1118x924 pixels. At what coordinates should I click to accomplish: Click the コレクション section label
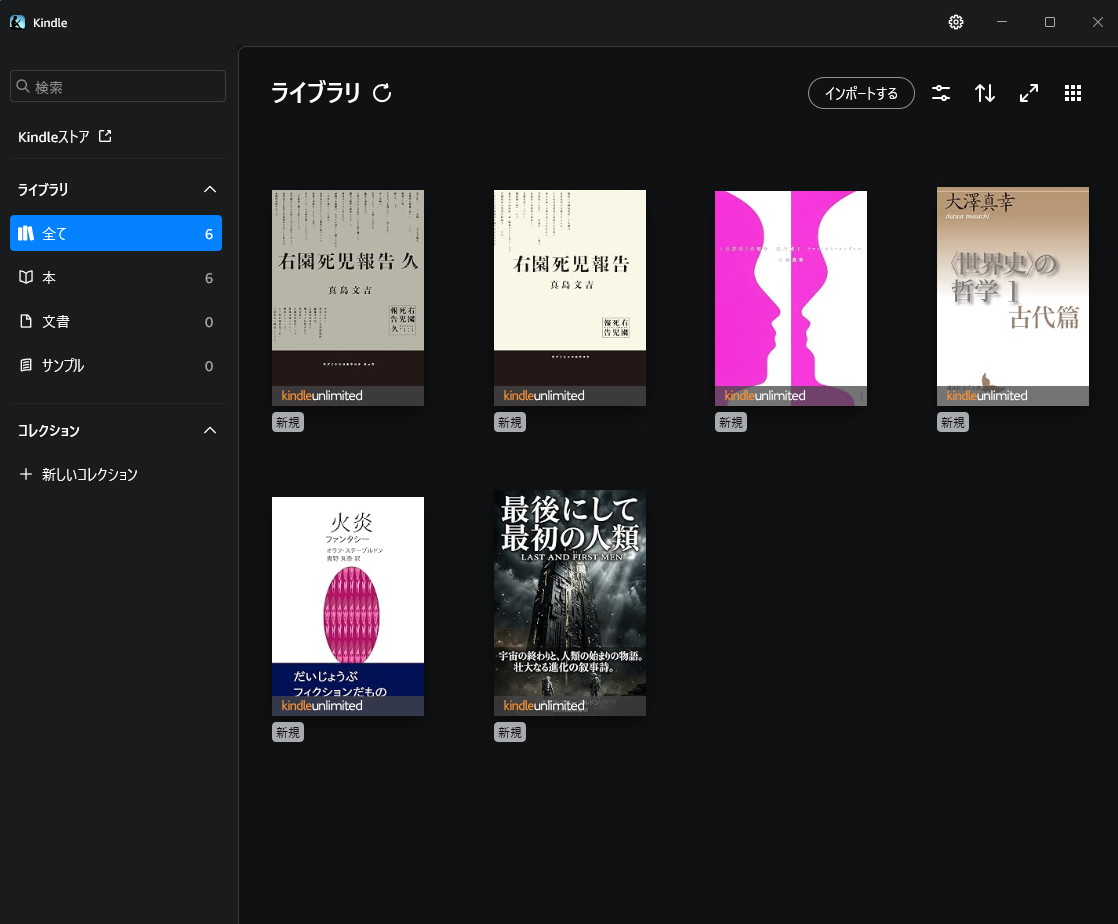pyautogui.click(x=48, y=430)
